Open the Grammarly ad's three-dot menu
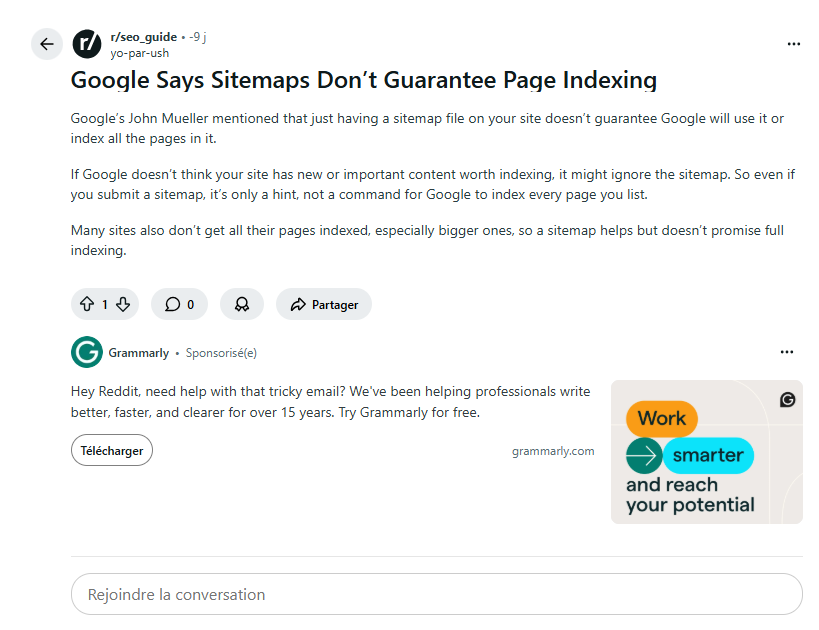 (787, 352)
